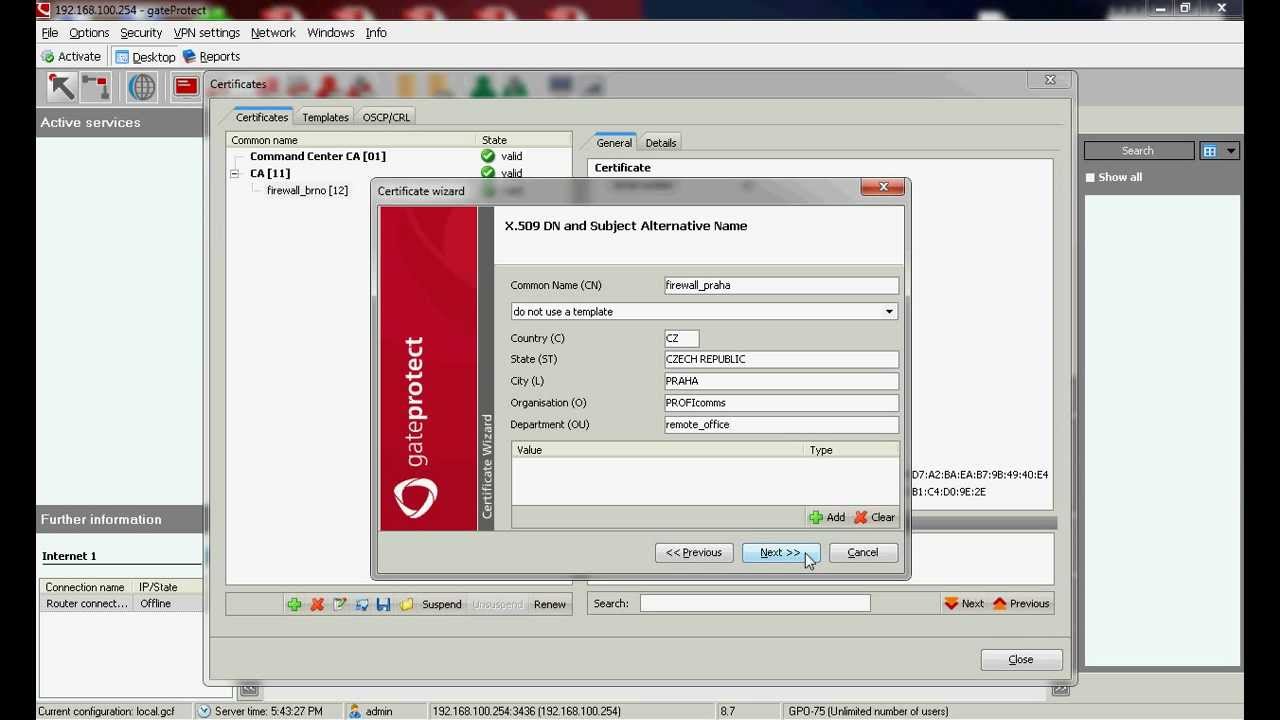Click the Value column header in wizard
This screenshot has width=1280, height=720.
pos(658,450)
